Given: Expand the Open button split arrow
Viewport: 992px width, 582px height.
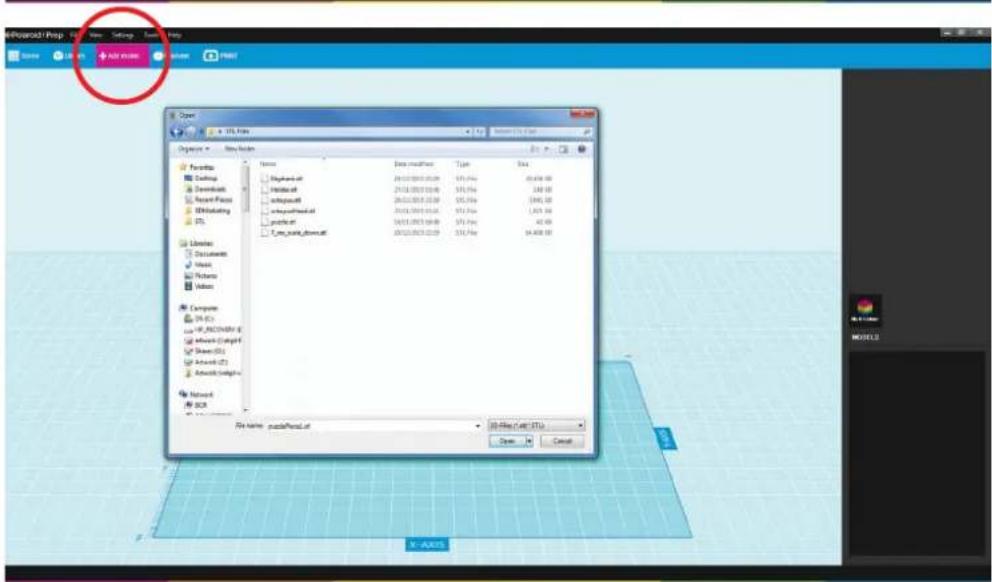Looking at the screenshot, I should 529,441.
